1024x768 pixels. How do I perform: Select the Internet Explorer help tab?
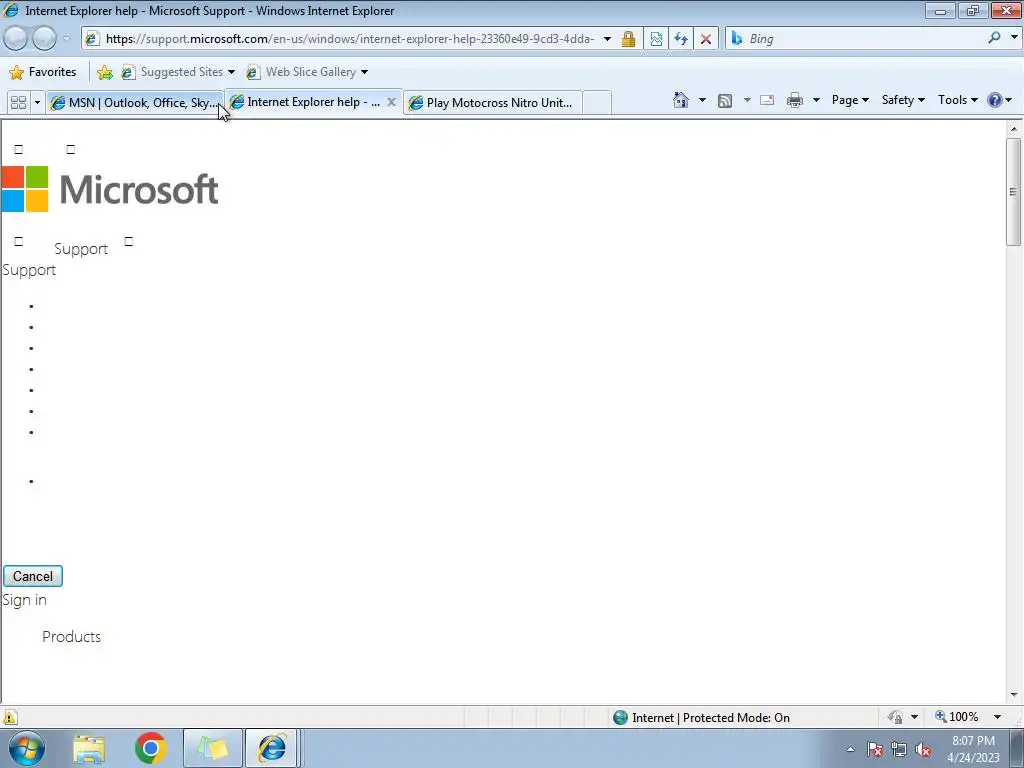tap(305, 102)
